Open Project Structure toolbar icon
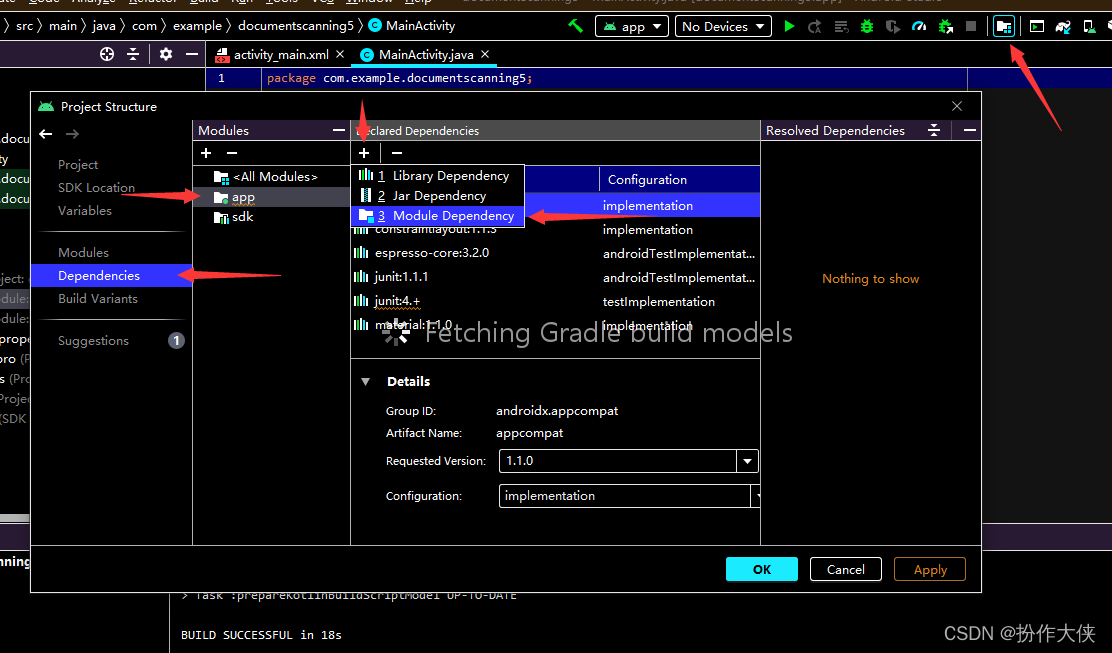 [1003, 26]
